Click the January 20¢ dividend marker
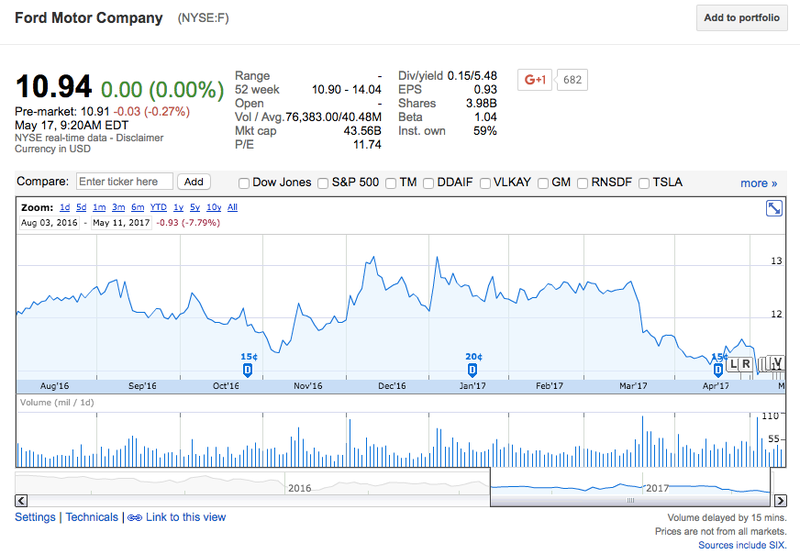The width and height of the screenshot is (800, 554). pos(472,370)
